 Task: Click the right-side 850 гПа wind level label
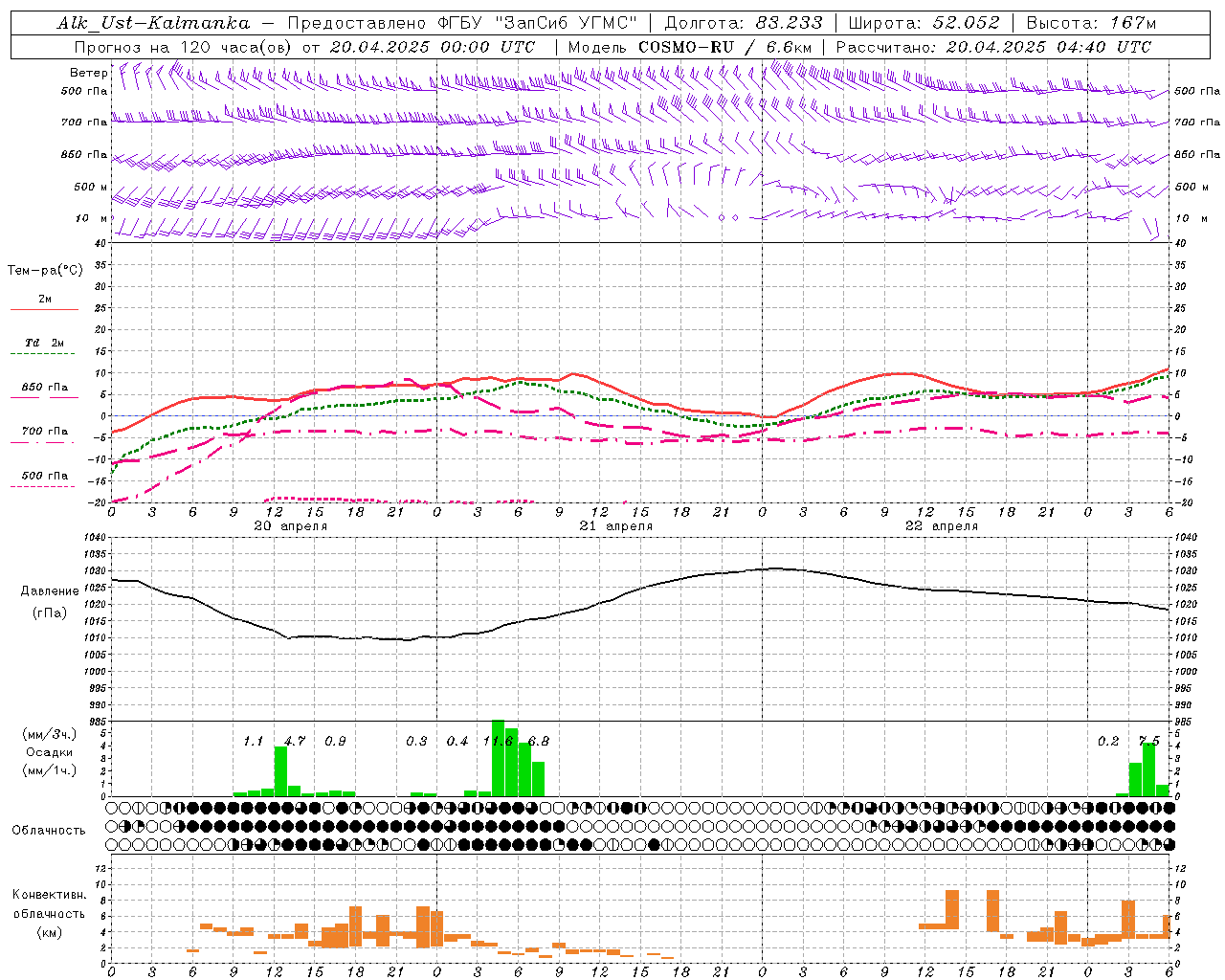coord(1197,155)
